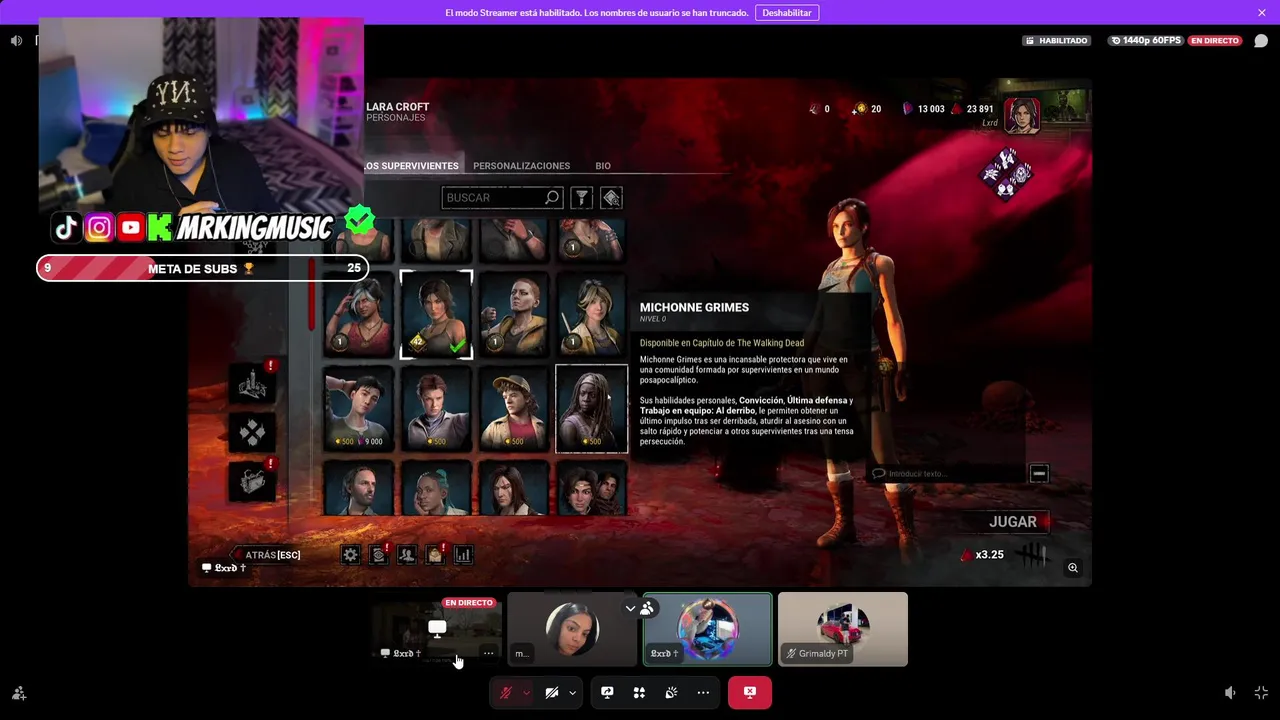This screenshot has height=720, width=1280.
Task: Invite friends with the add-user icon
Action: click(18, 693)
